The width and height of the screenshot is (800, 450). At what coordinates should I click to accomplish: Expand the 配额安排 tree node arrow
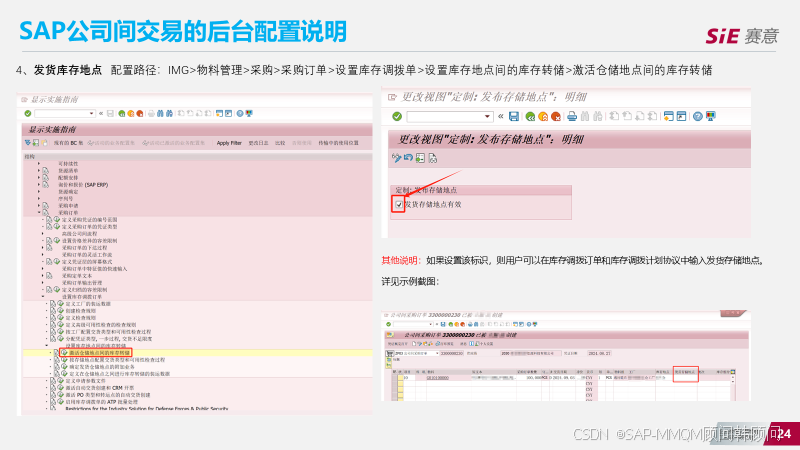click(x=39, y=178)
